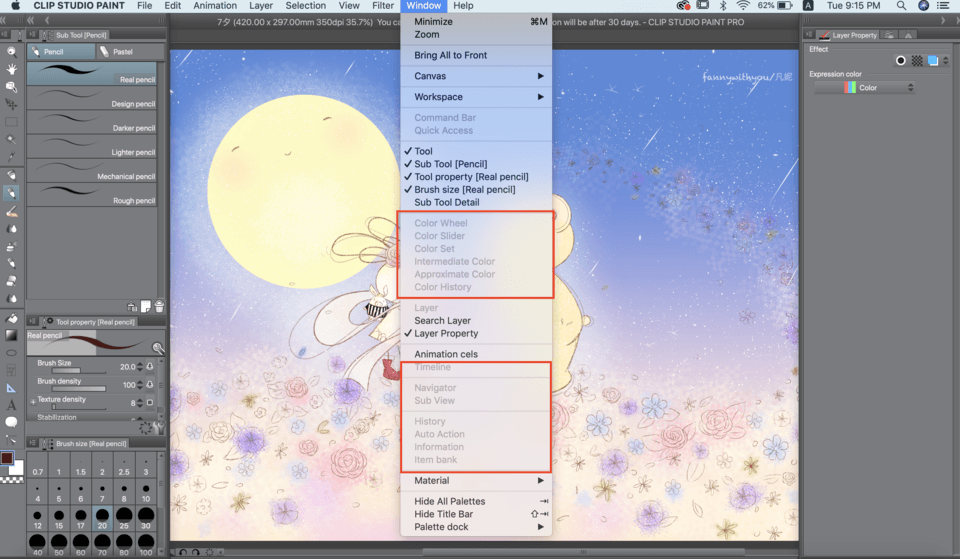
Task: Click Bring All to Front
Action: tap(476, 55)
